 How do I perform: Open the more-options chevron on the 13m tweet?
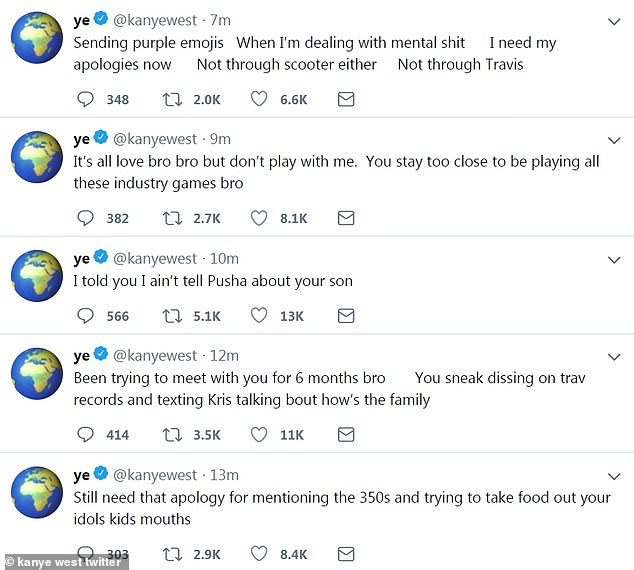(614, 476)
